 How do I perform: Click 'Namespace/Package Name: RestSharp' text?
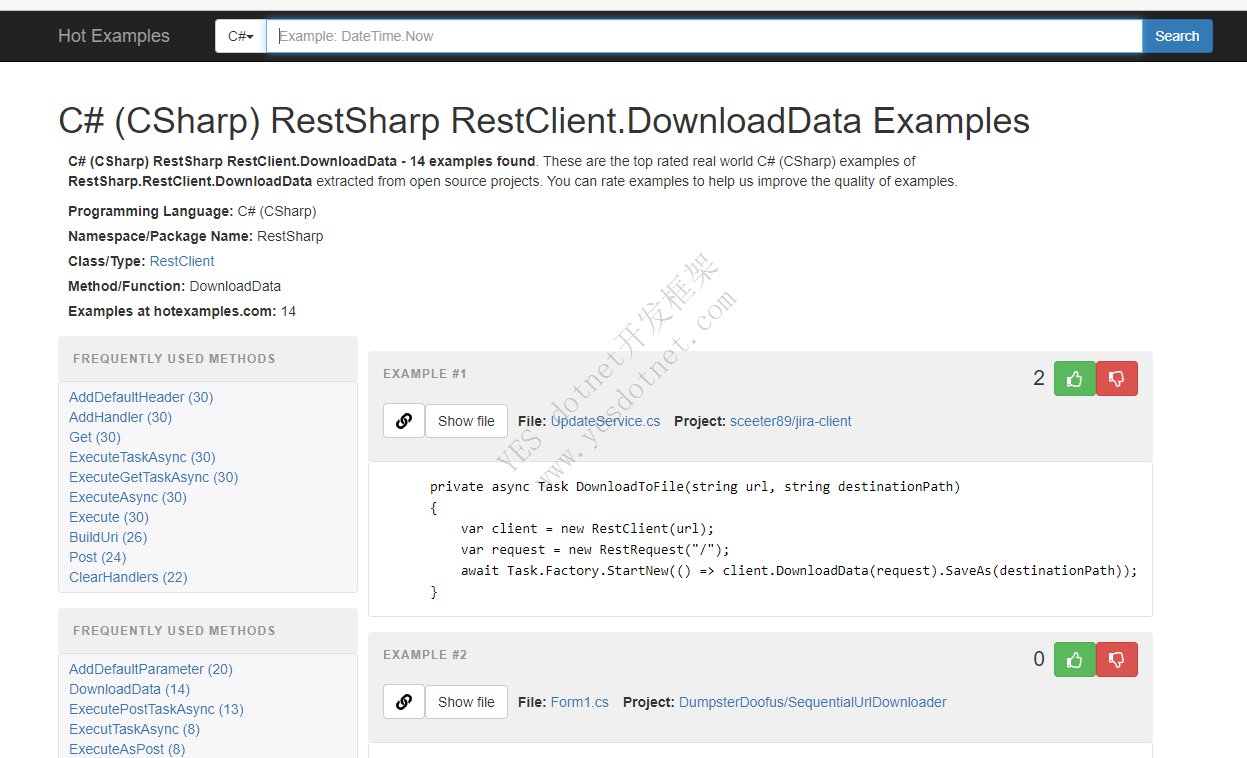196,236
